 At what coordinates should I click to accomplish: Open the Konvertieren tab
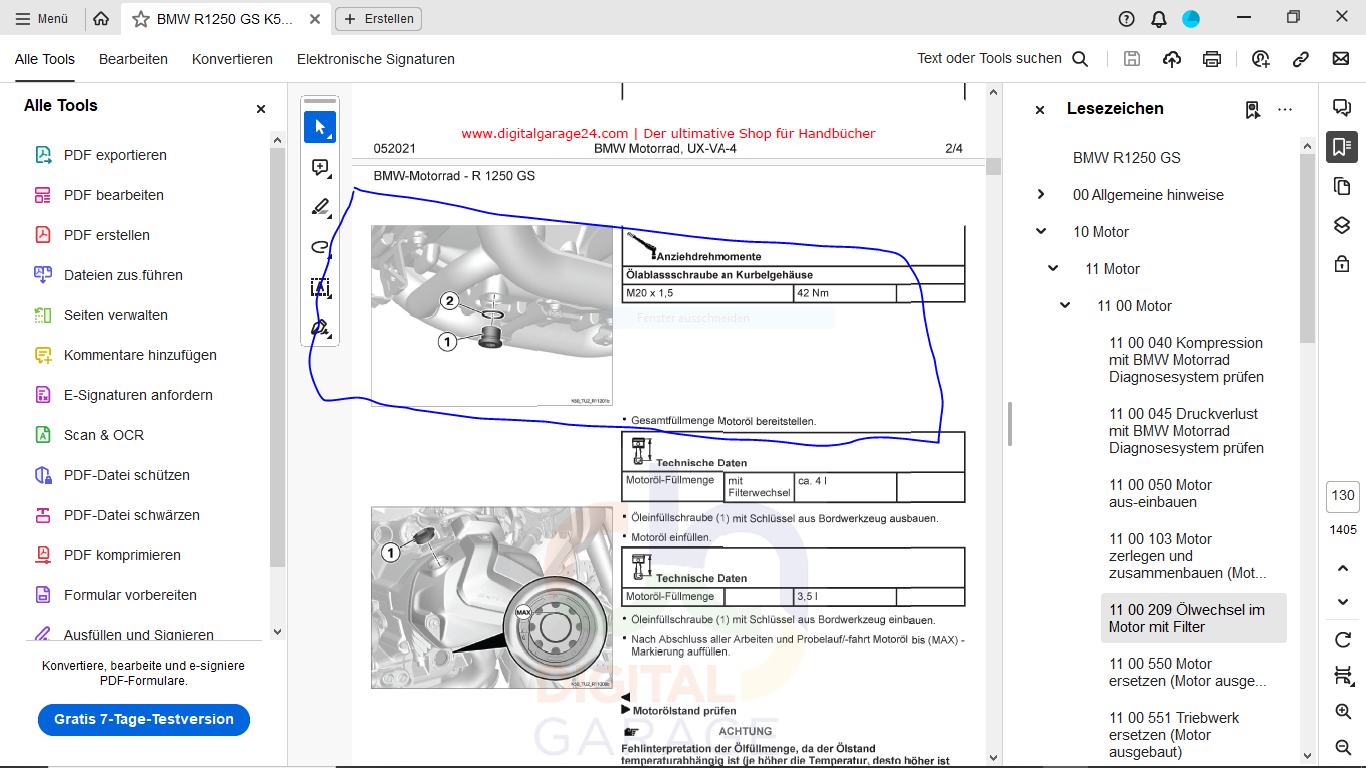click(x=232, y=59)
